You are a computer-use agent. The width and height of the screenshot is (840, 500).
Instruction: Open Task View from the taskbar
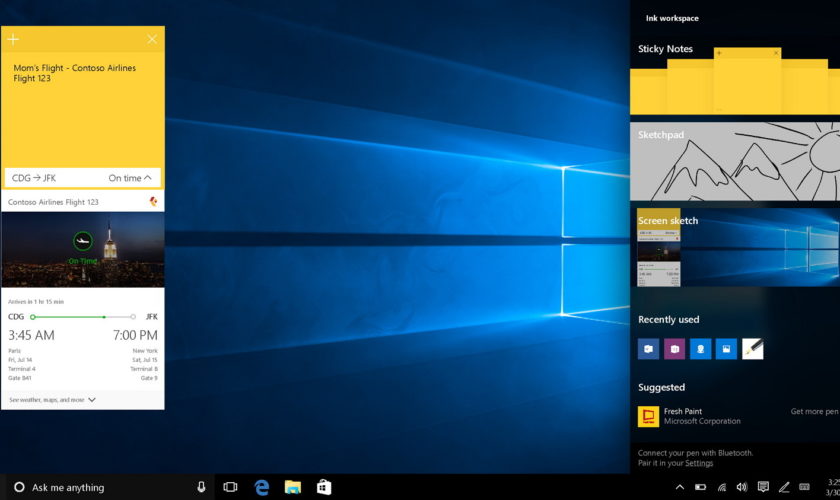230,487
